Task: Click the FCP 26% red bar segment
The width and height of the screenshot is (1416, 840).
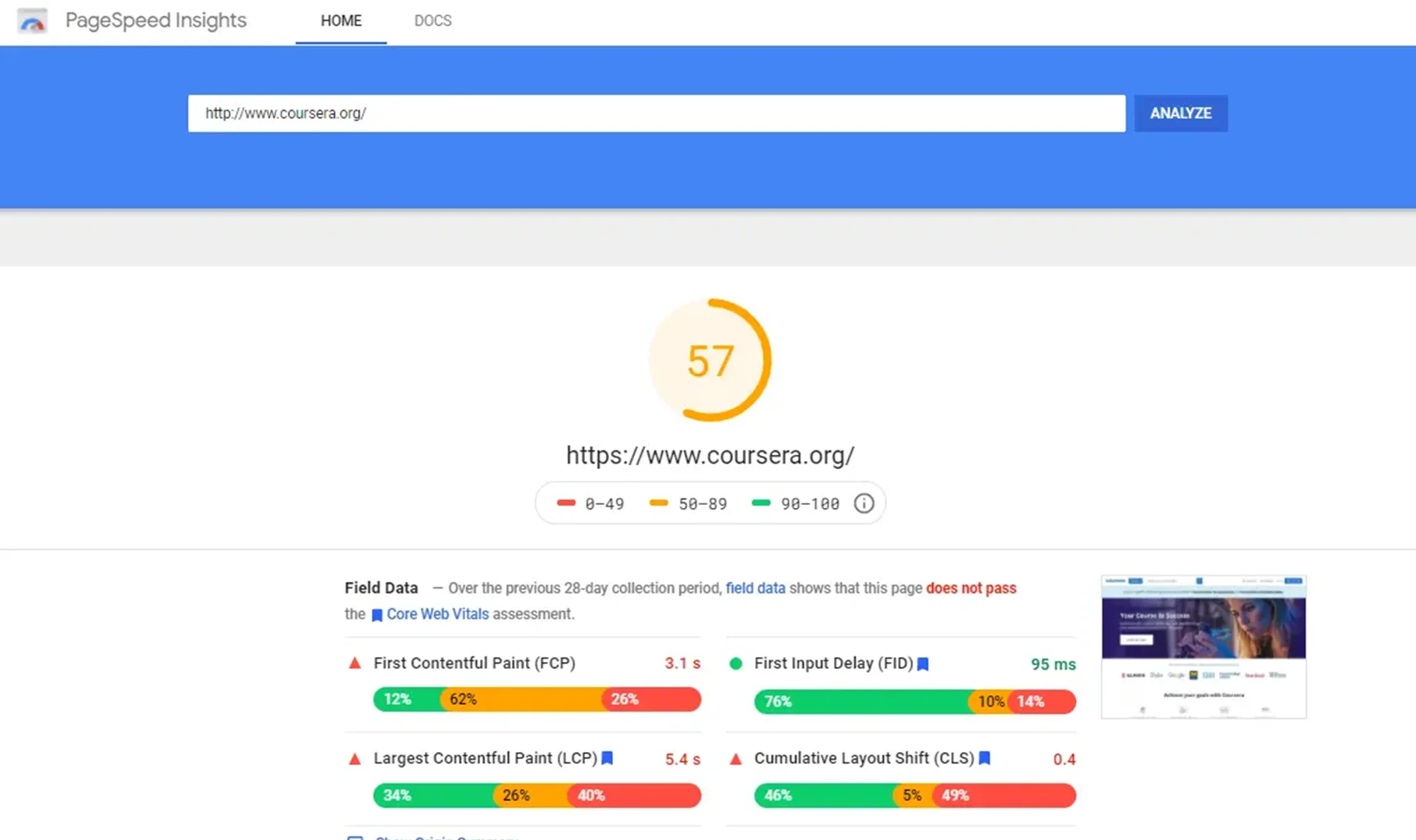Action: [x=652, y=699]
